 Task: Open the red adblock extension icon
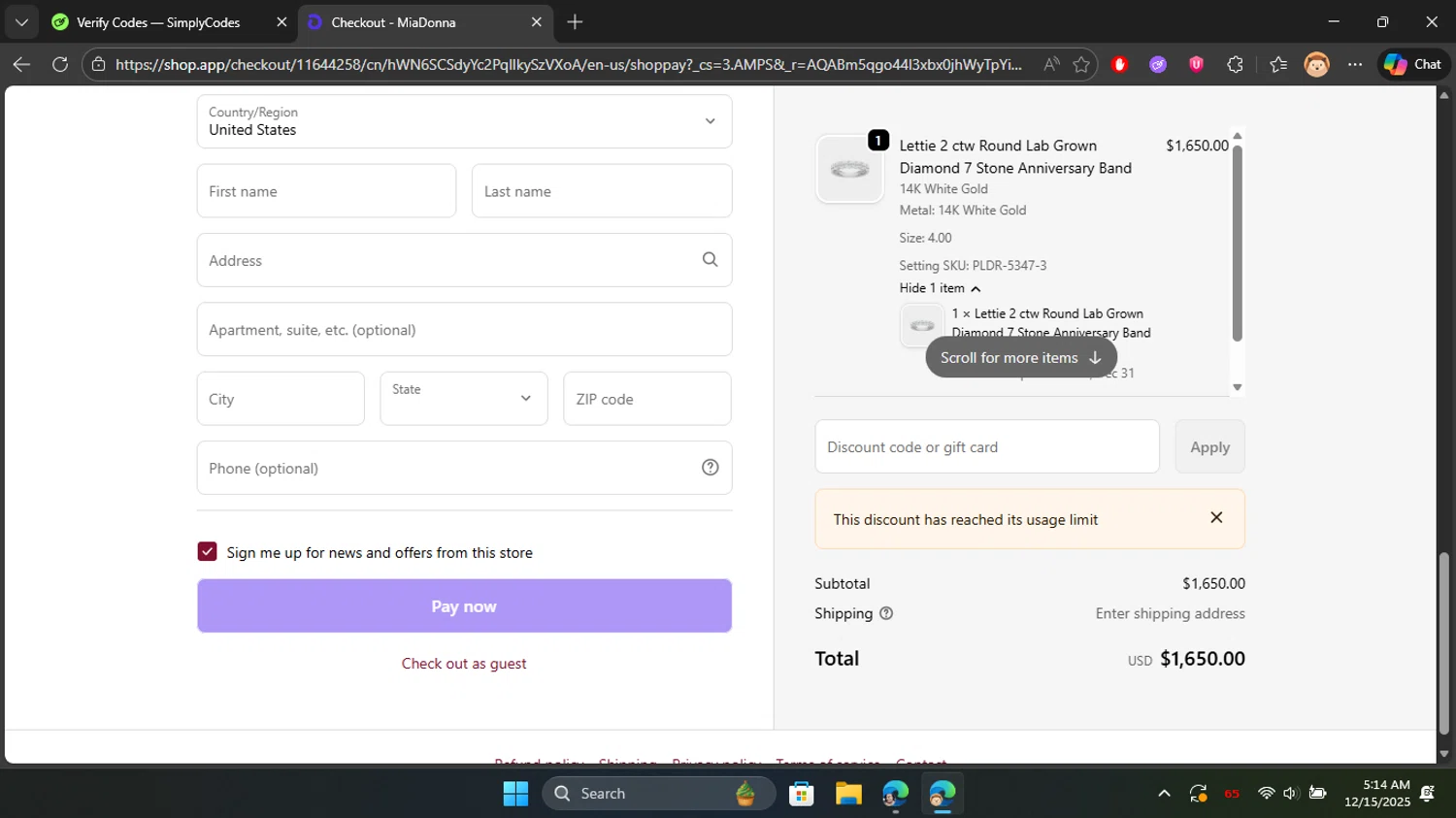[x=1119, y=64]
